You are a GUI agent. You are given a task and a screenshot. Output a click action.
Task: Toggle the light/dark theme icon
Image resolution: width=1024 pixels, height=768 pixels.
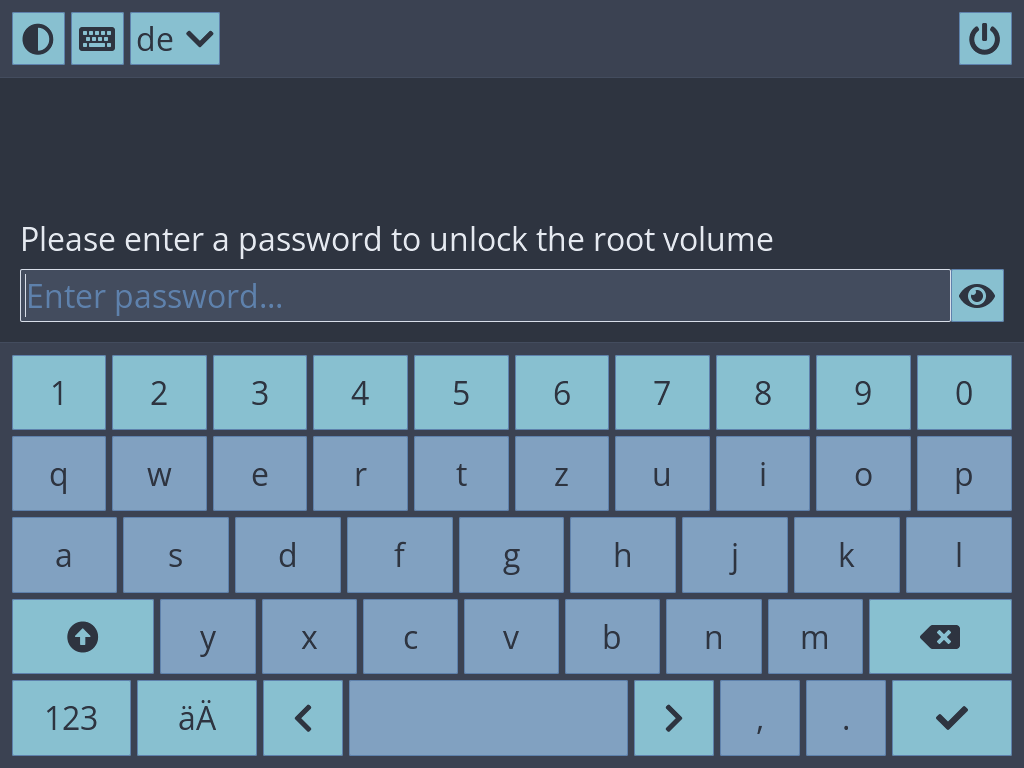coord(38,39)
